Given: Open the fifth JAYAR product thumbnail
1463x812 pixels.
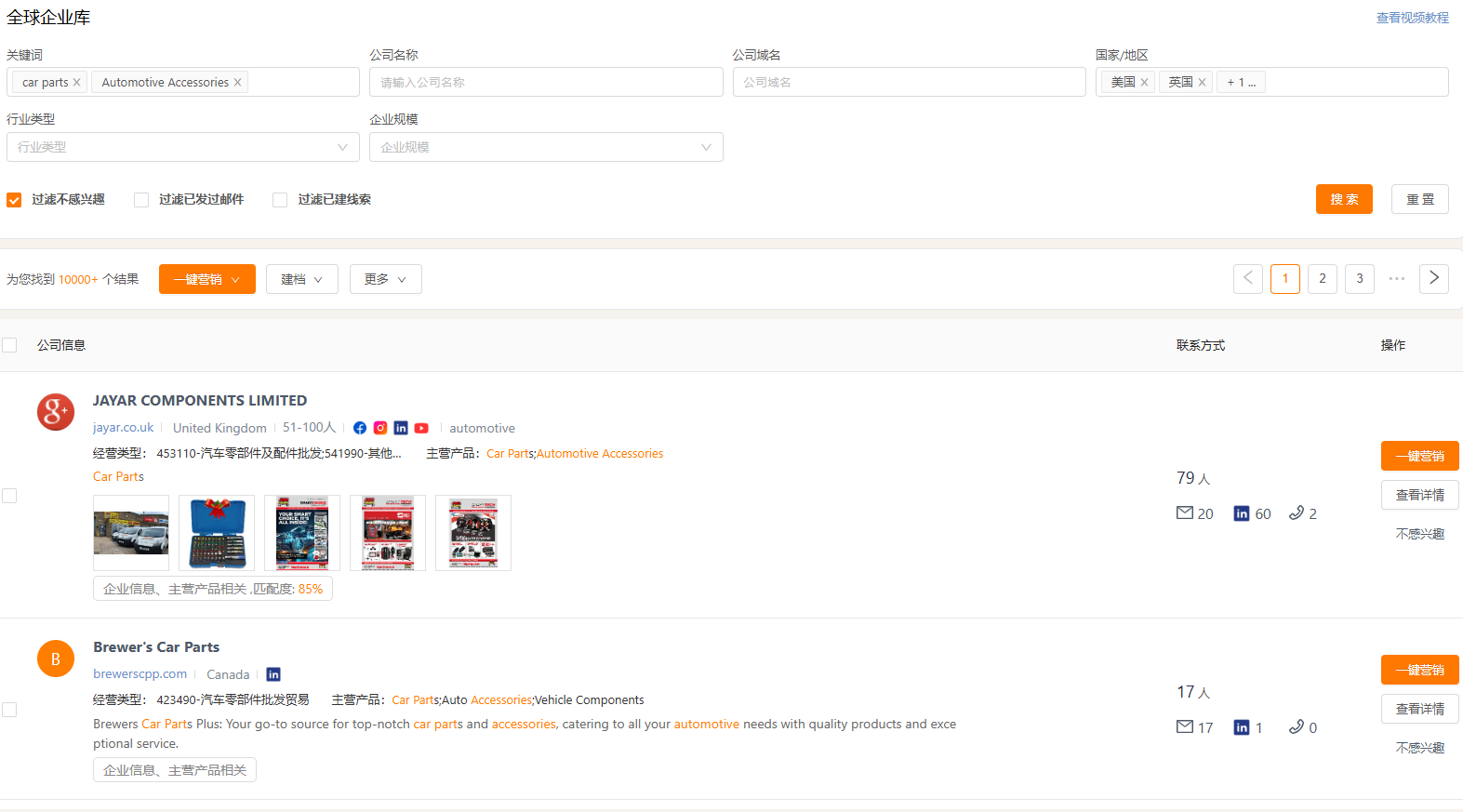Looking at the screenshot, I should click(x=473, y=533).
